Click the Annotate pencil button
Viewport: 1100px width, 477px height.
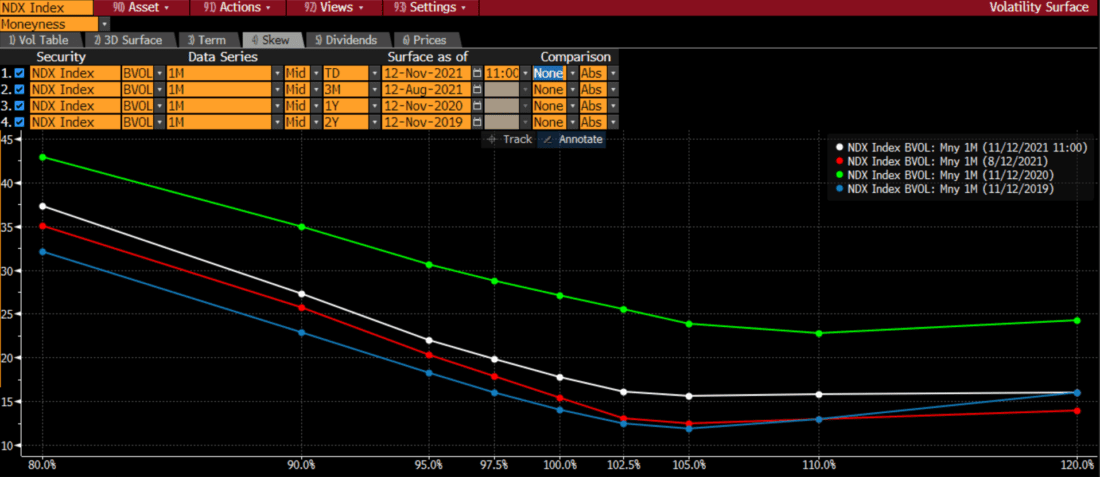pos(573,140)
